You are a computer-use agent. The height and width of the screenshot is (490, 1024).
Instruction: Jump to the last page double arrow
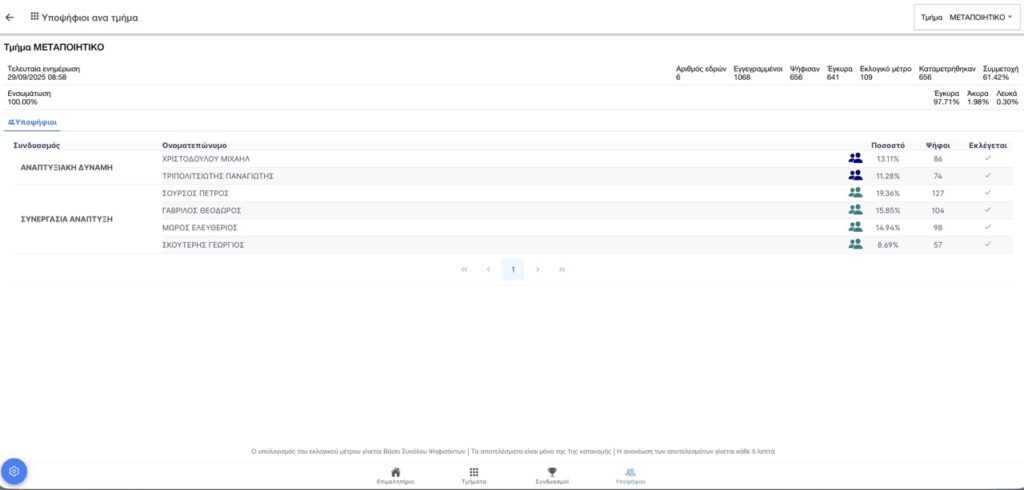(x=562, y=269)
